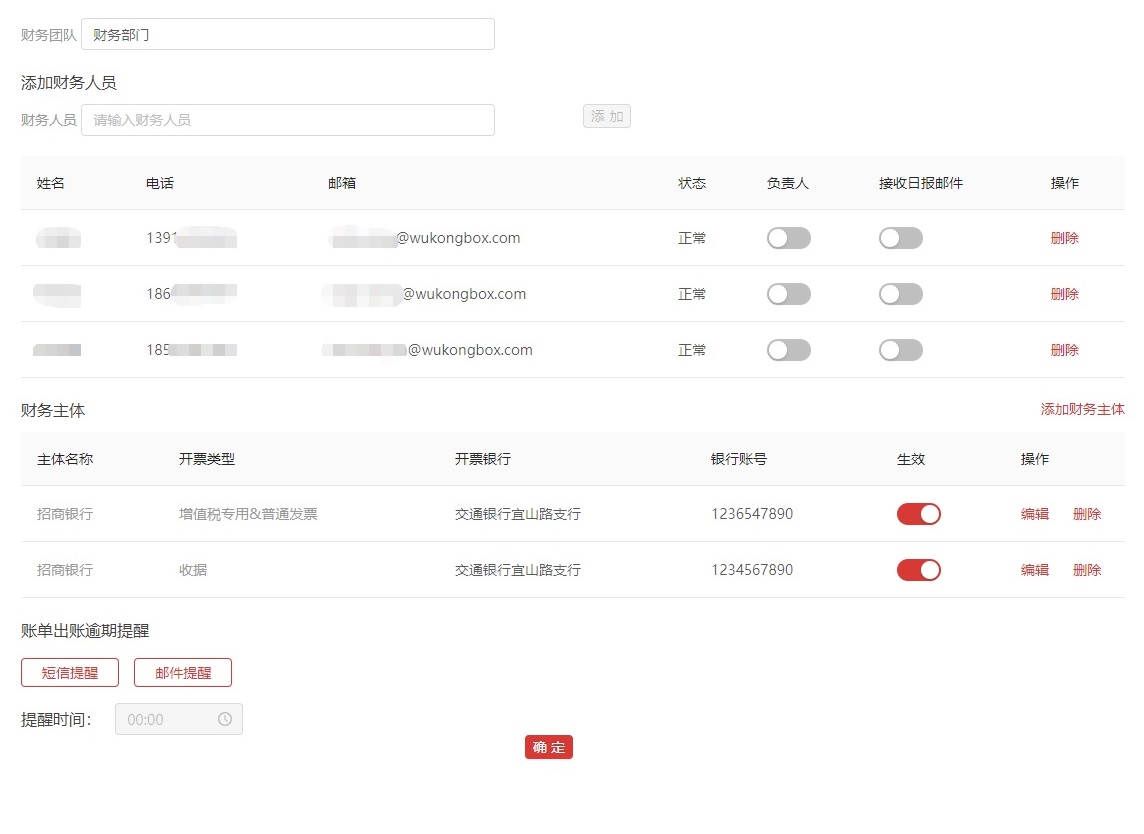
Task: Toggle 负责人 switch for the 139 phone row
Action: [x=788, y=238]
